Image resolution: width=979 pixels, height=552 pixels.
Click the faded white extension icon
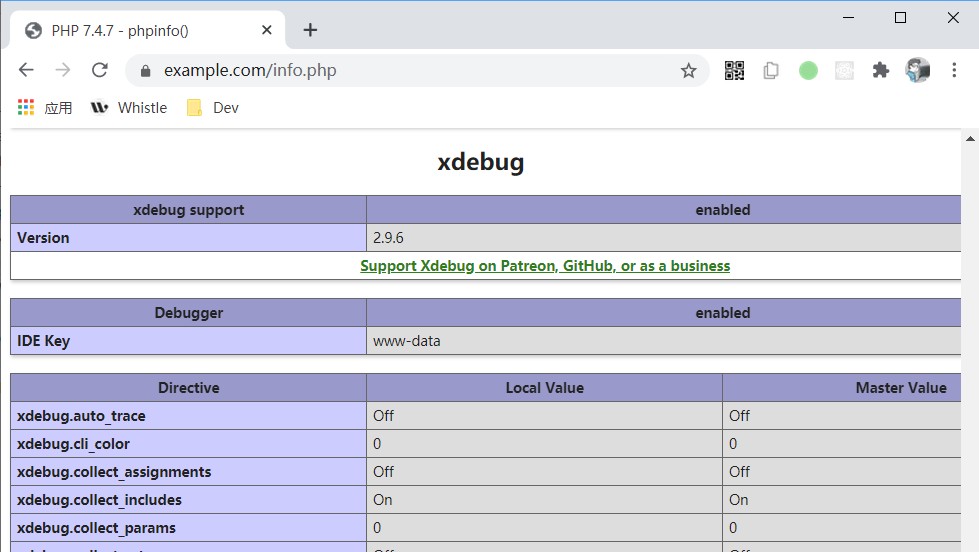point(844,71)
